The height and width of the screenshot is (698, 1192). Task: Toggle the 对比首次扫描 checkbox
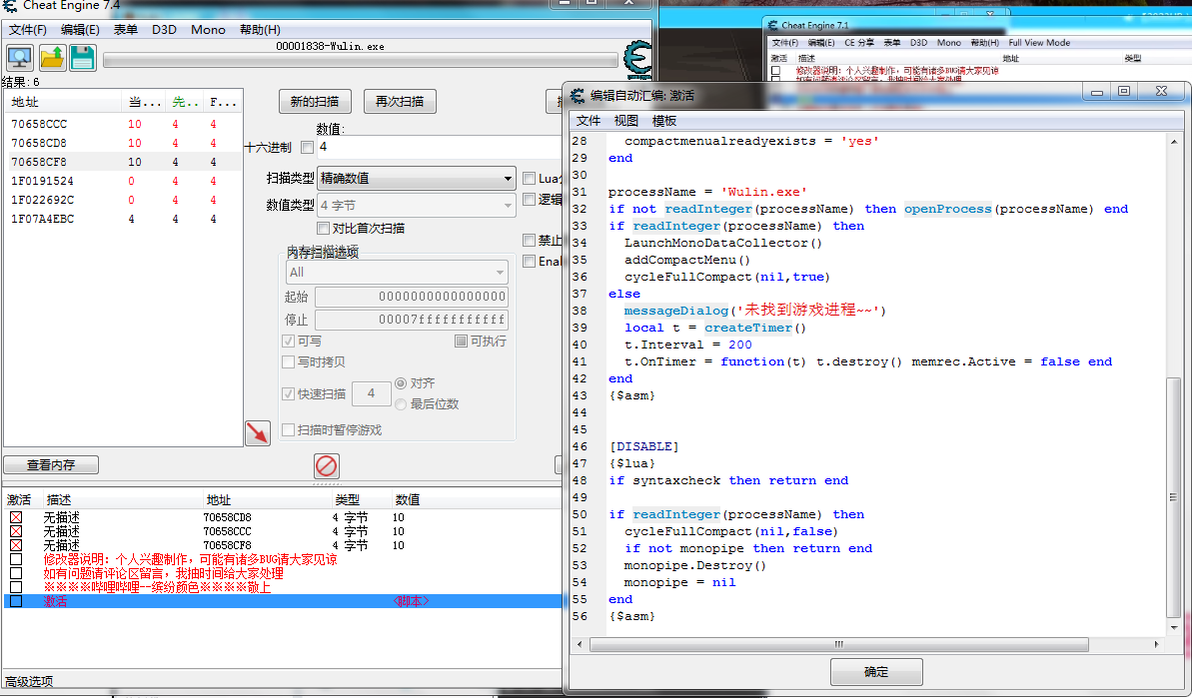pos(323,228)
